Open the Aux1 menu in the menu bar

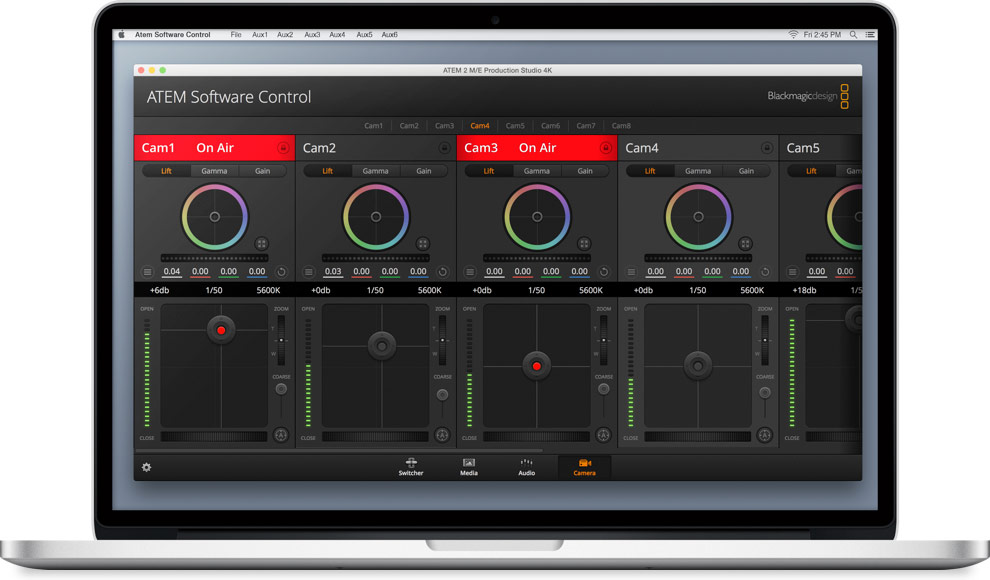point(260,34)
